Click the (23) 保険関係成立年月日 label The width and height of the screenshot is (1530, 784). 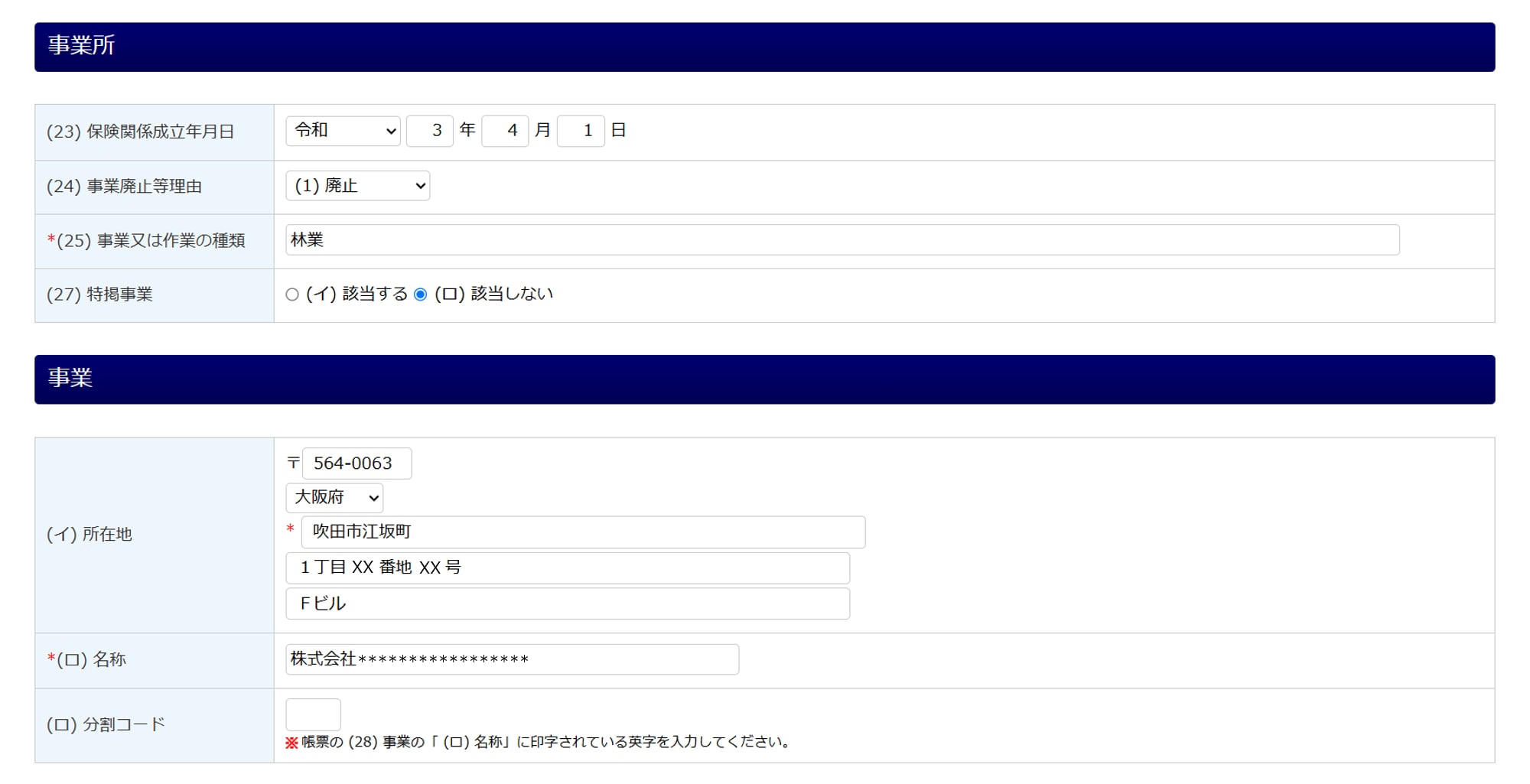pyautogui.click(x=140, y=132)
